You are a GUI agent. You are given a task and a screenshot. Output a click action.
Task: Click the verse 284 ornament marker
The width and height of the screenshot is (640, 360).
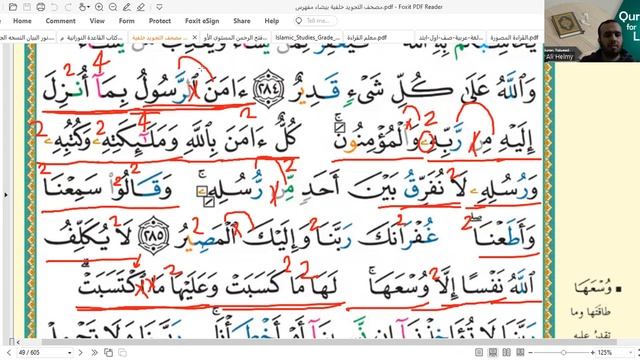click(268, 89)
